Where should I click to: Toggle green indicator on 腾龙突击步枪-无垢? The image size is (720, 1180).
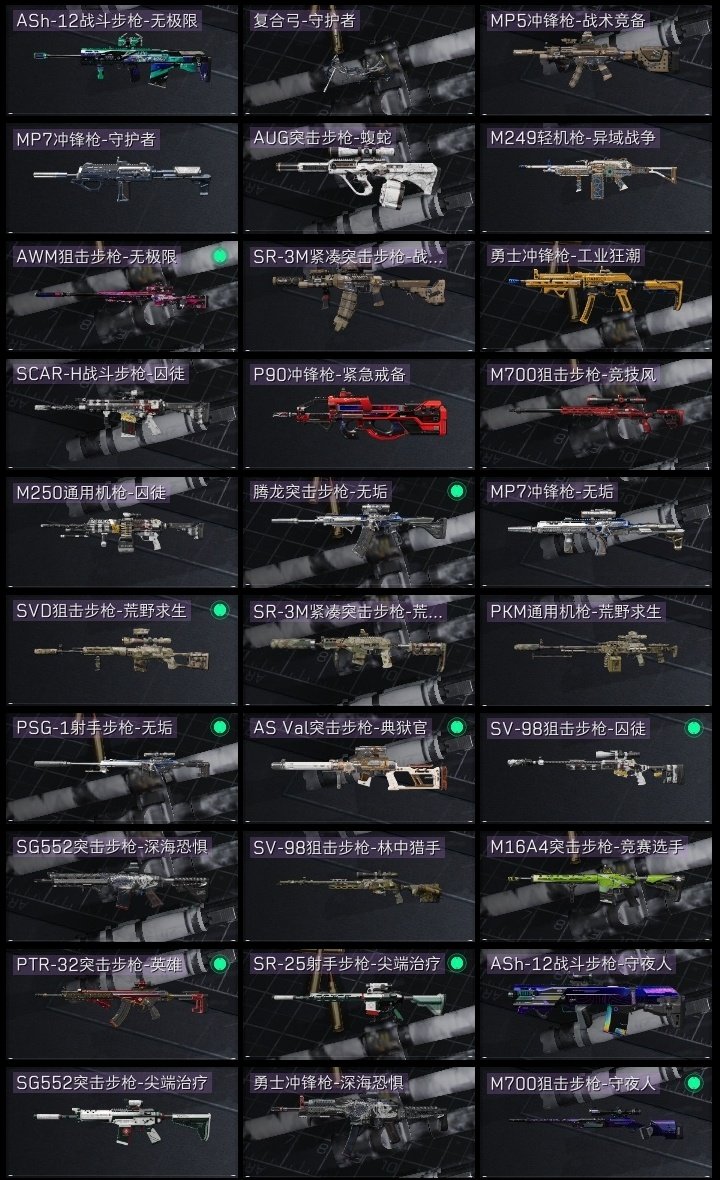(456, 491)
